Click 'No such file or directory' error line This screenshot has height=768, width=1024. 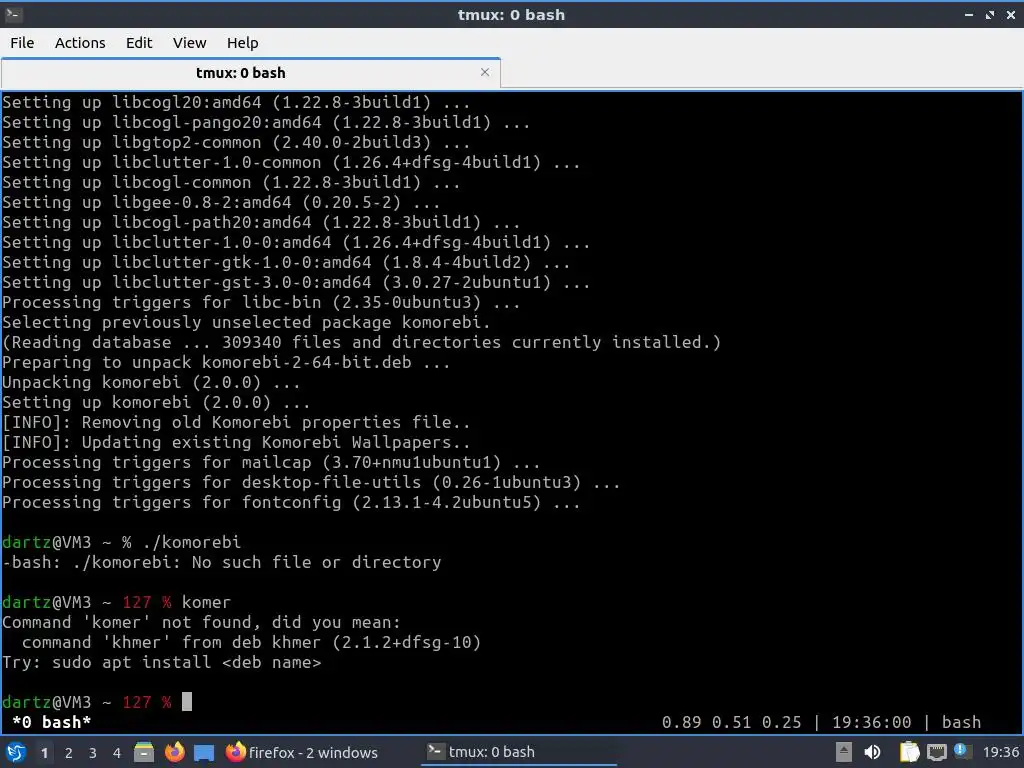(x=221, y=562)
